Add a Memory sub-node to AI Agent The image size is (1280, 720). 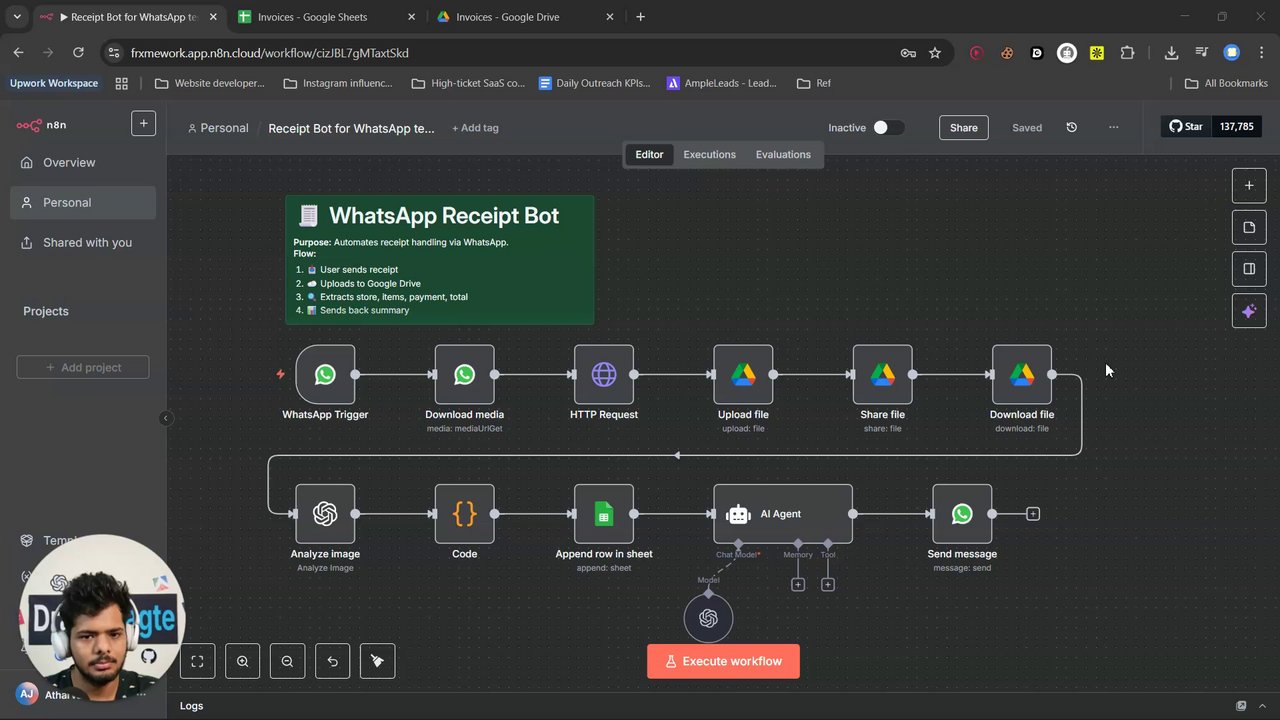pos(798,584)
